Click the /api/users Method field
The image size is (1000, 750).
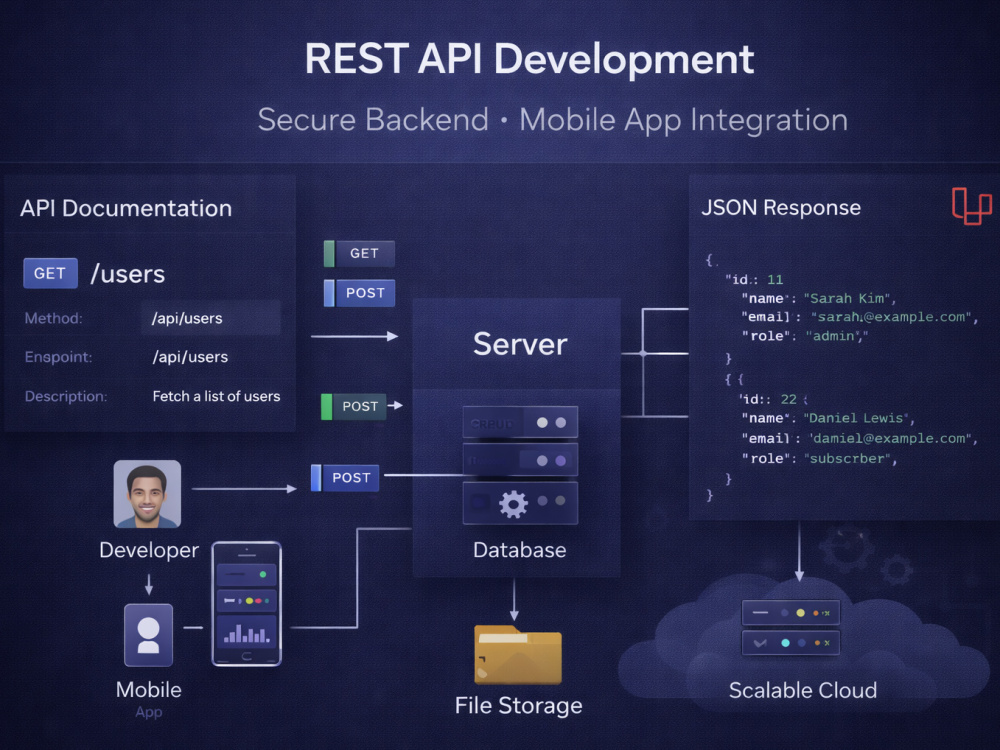[211, 318]
